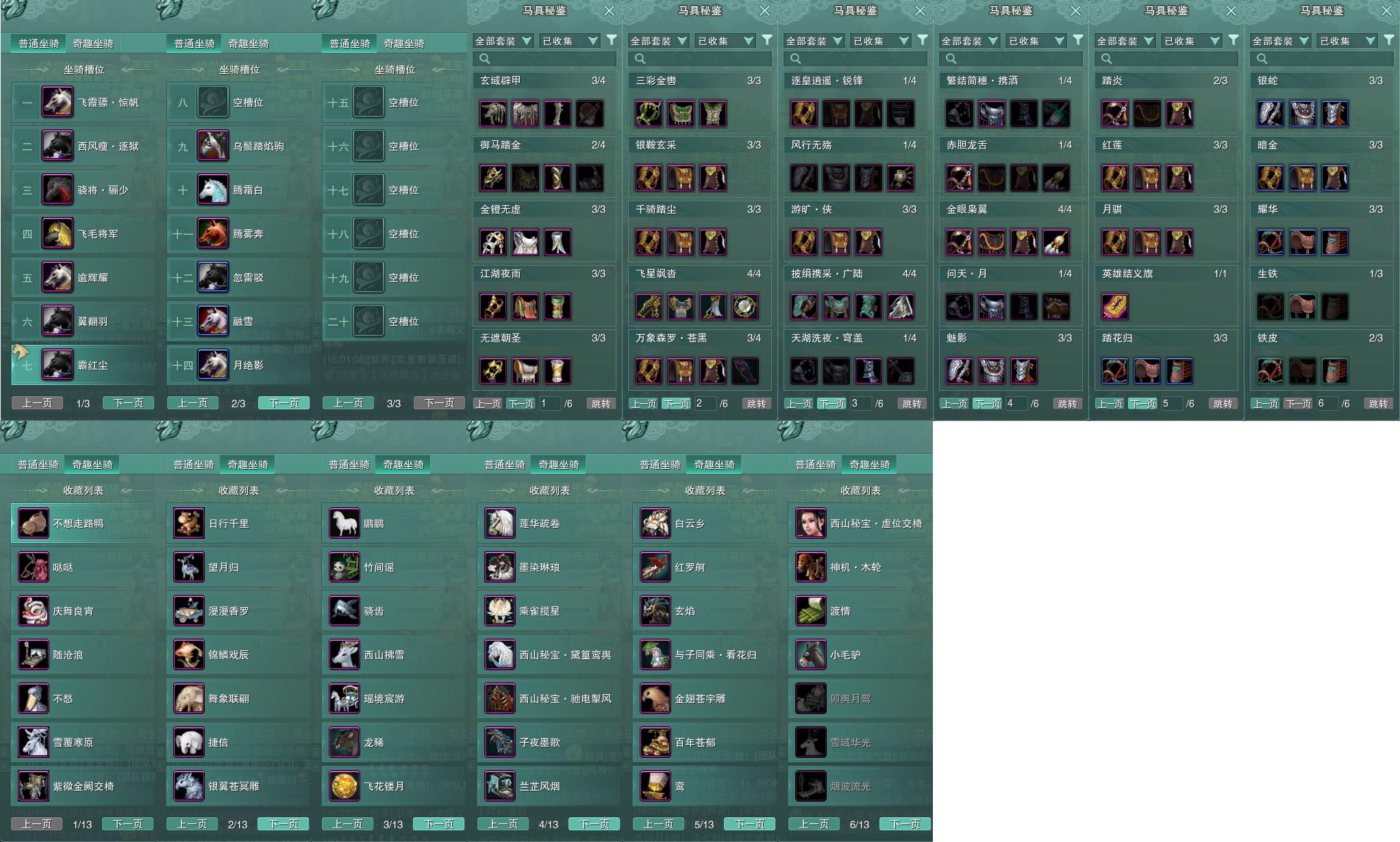Select 奇趣坐骑 tab in 4/13 panel
The height and width of the screenshot is (842, 1400).
(x=559, y=464)
